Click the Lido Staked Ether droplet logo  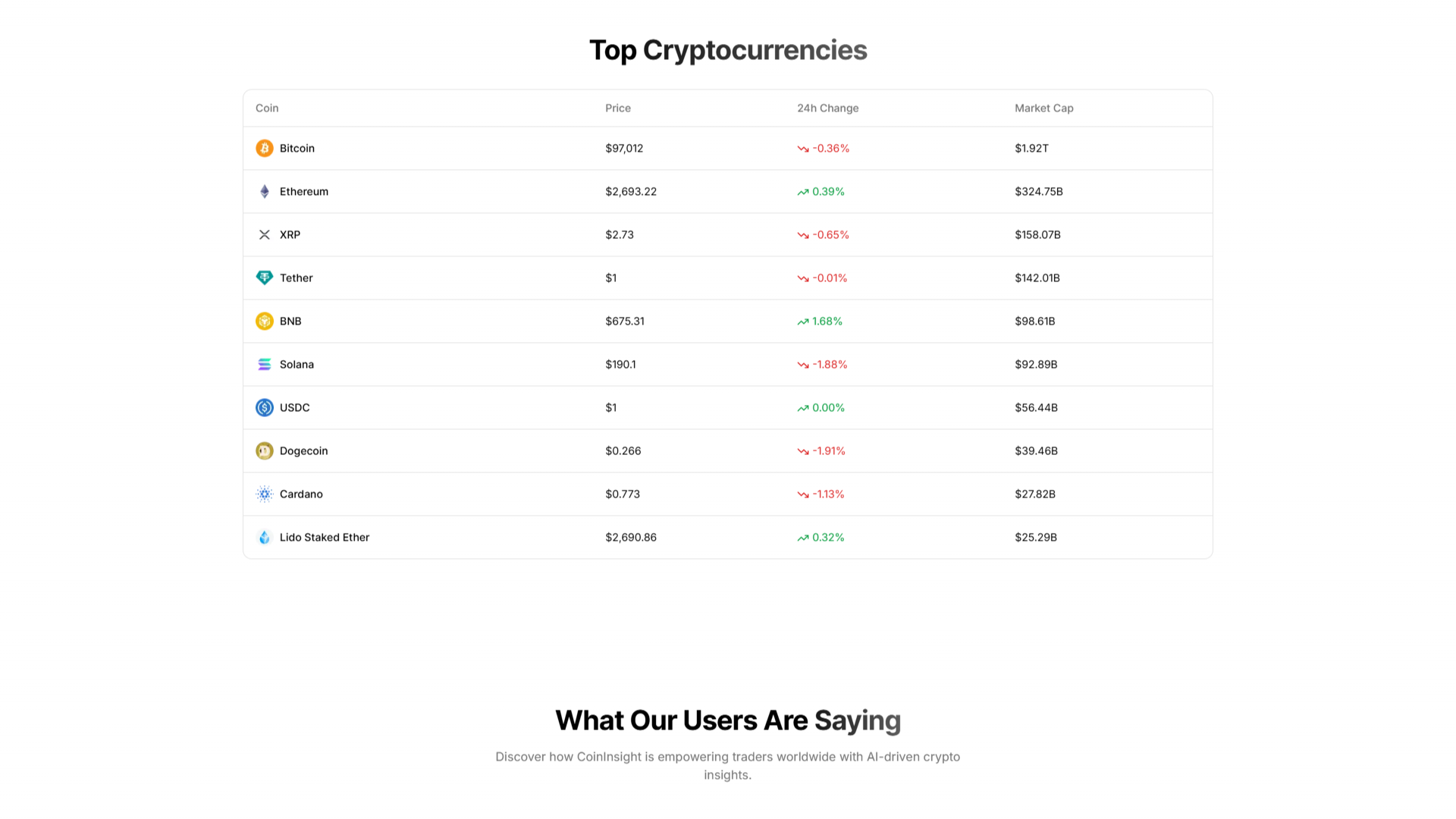[264, 537]
